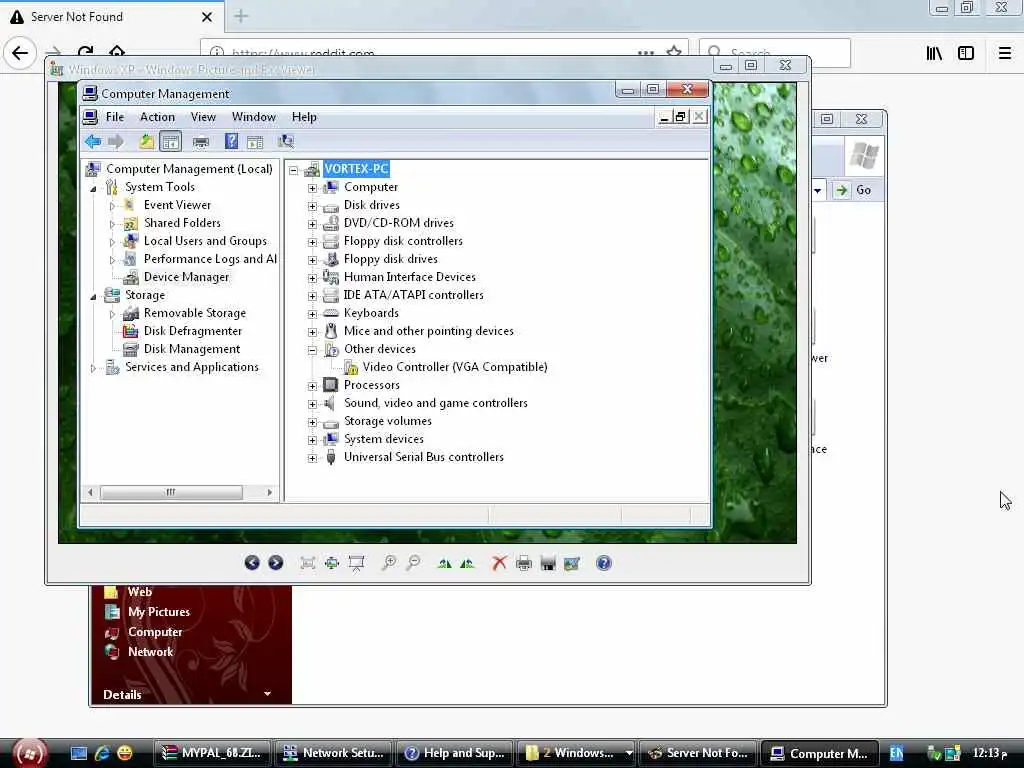This screenshot has height=768, width=1024.
Task: Click the Copy To save icon in Picture Viewer
Action: [548, 563]
